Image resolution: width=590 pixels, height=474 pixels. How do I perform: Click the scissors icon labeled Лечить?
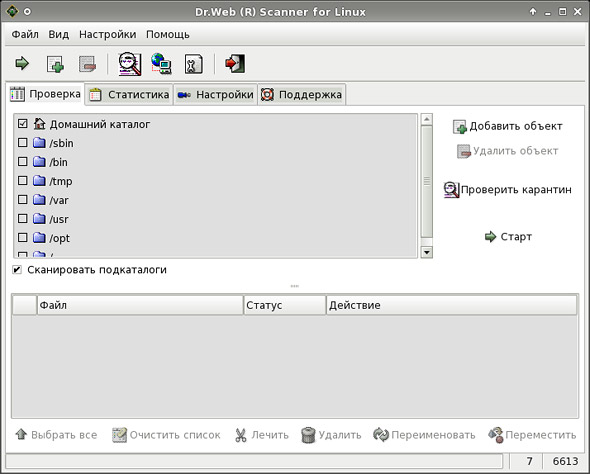point(240,435)
